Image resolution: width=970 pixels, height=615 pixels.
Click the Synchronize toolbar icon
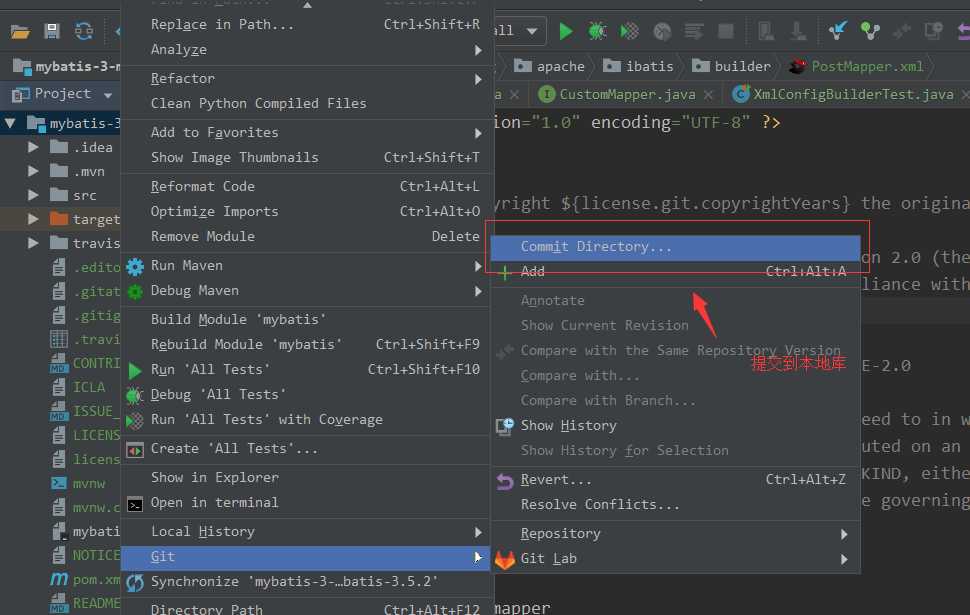[84, 31]
